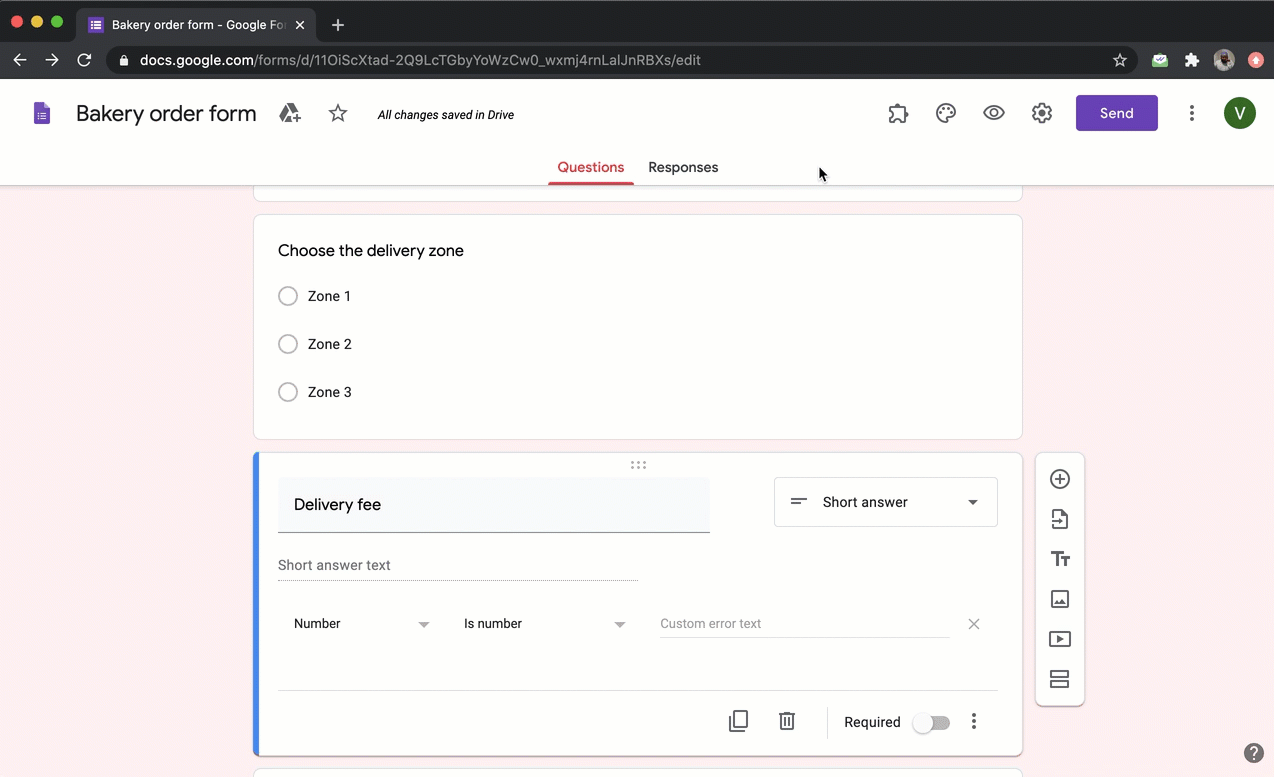Switch to the Responses tab
Screen dimensions: 1274x777
(683, 167)
